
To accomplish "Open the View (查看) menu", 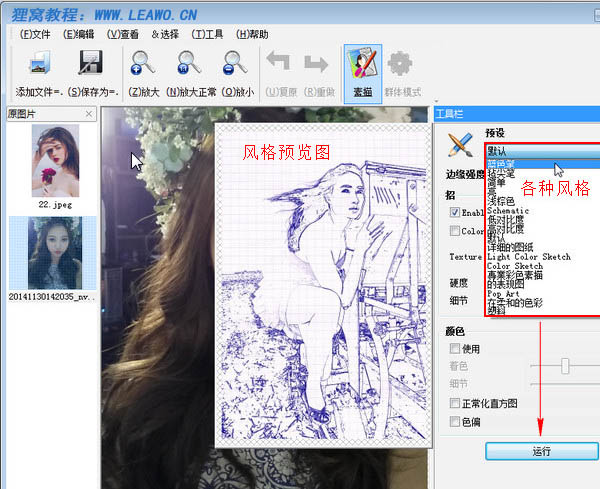I will tap(122, 34).
